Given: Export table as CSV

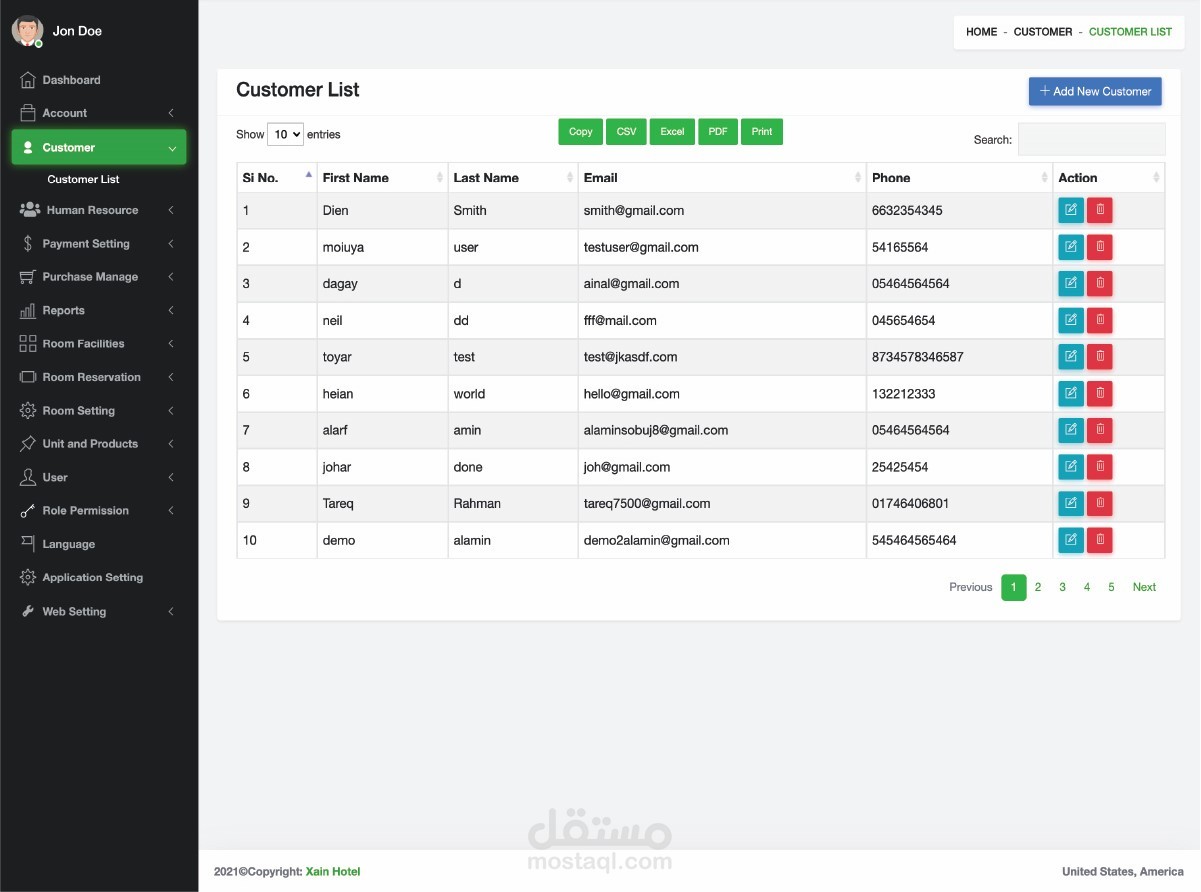Looking at the screenshot, I should pos(626,132).
